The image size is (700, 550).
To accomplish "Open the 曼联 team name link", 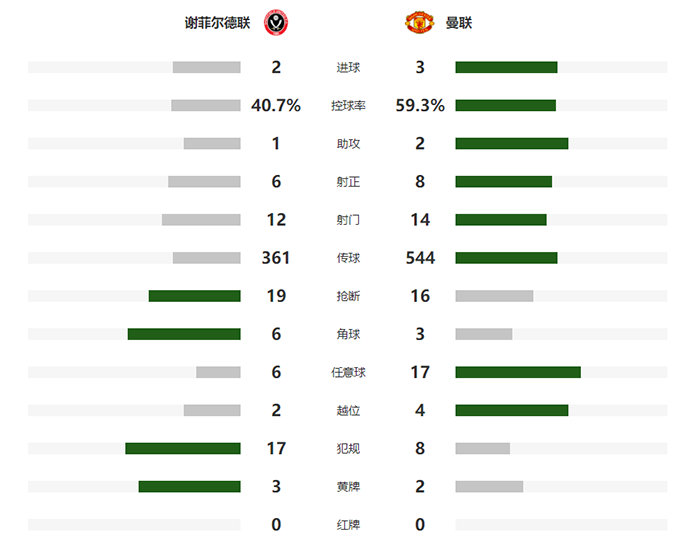I will (x=459, y=22).
